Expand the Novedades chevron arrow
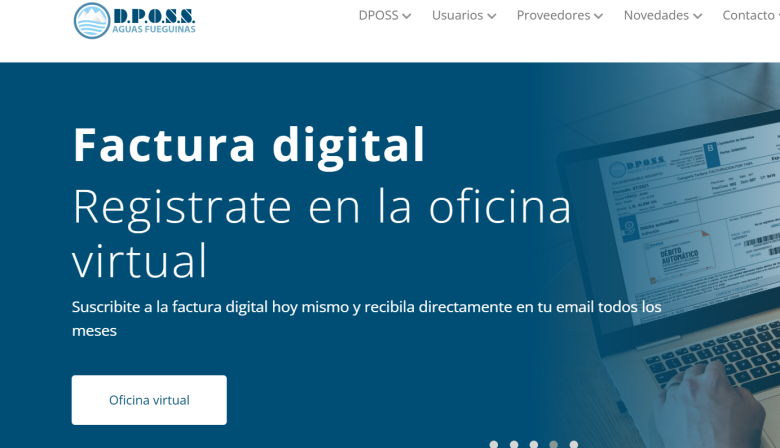Screen dimensions: 780x448 pos(697,16)
